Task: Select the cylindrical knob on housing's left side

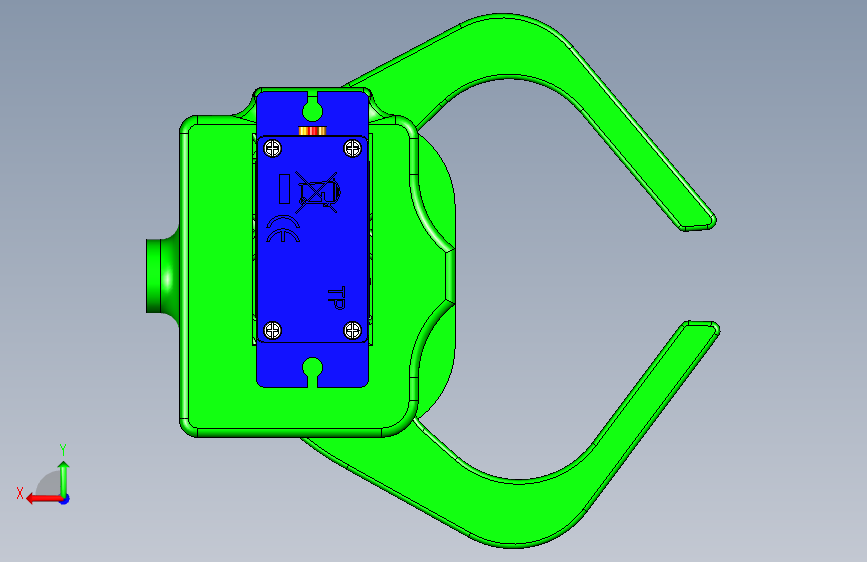Action: [x=162, y=275]
